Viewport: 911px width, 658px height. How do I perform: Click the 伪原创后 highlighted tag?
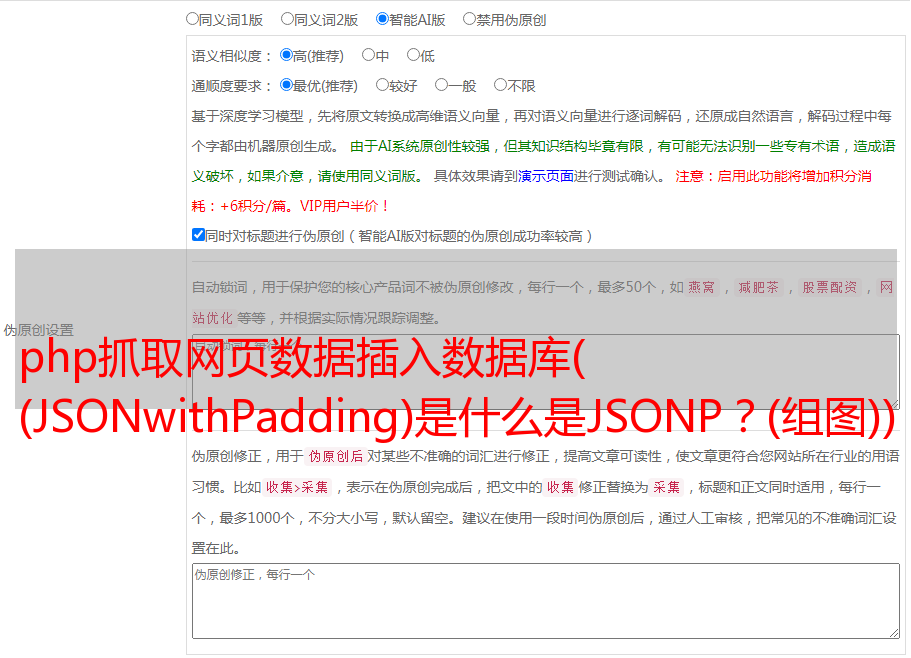point(336,456)
